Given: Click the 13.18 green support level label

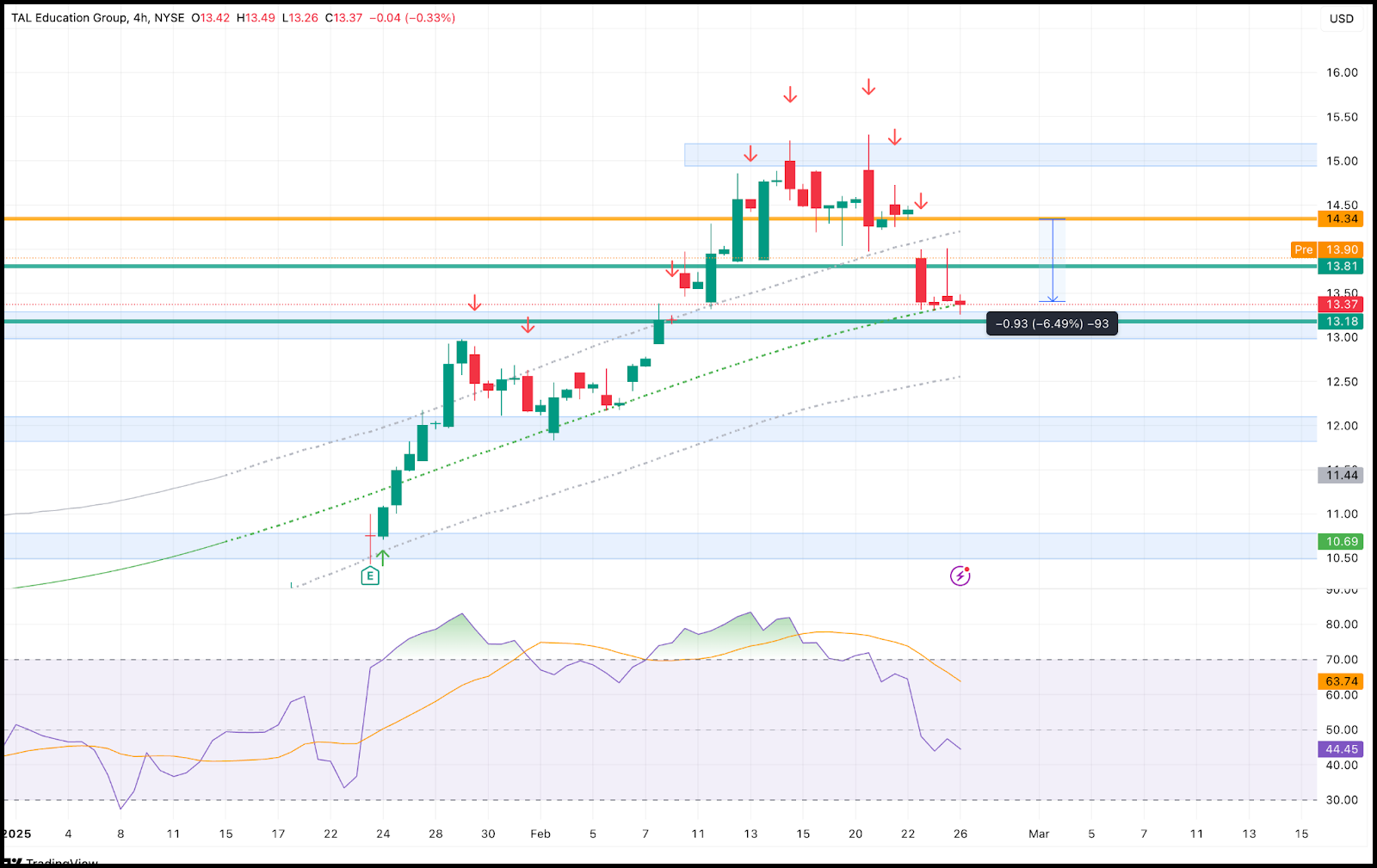Looking at the screenshot, I should point(1342,321).
